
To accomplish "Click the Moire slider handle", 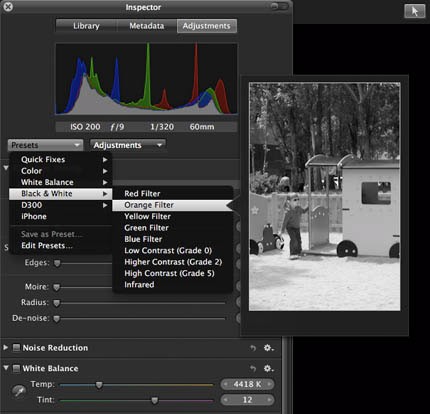I will click(x=57, y=287).
